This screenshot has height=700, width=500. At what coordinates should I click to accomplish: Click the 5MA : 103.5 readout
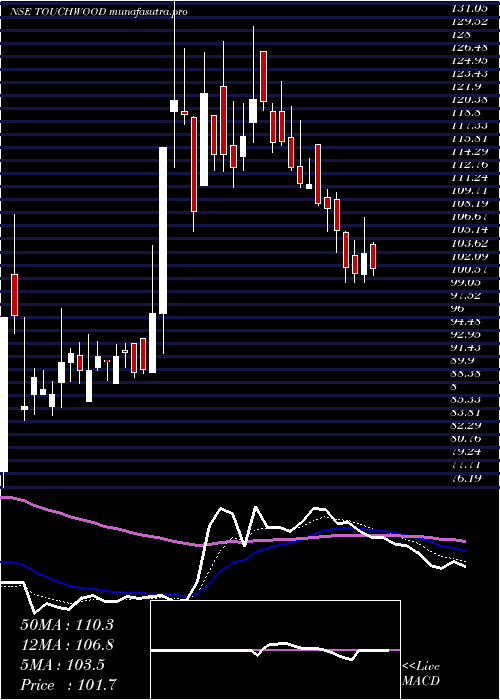[x=62, y=665]
